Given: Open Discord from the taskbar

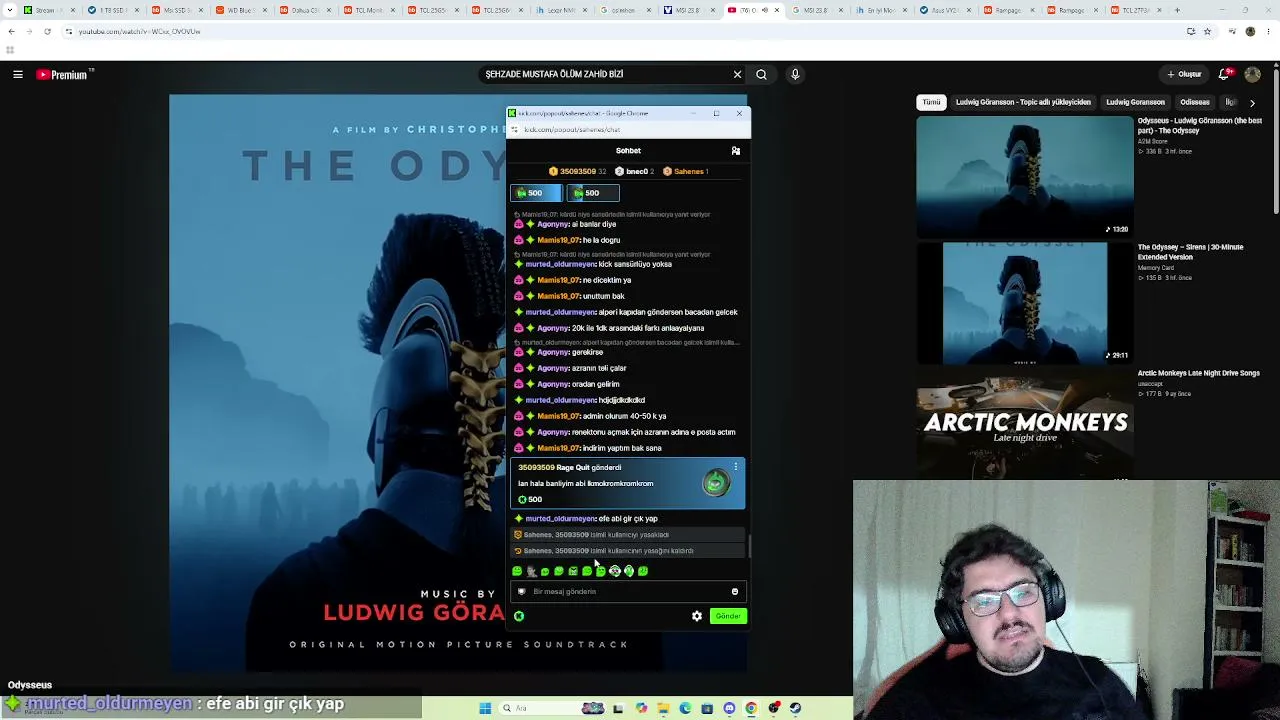Looking at the screenshot, I should point(729,708).
